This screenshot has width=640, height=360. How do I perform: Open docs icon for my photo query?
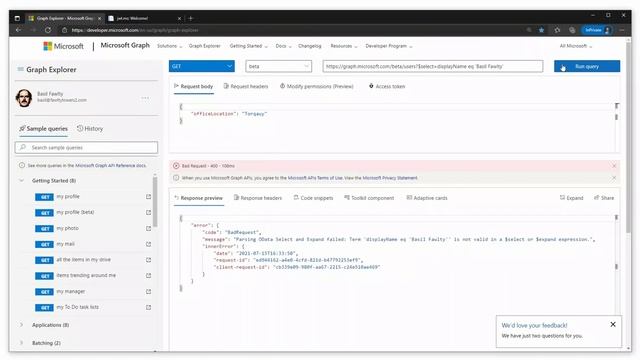coord(149,229)
